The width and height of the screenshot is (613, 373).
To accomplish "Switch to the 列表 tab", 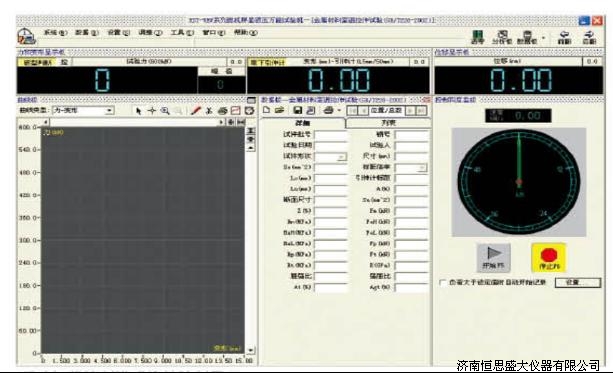I will coord(388,123).
